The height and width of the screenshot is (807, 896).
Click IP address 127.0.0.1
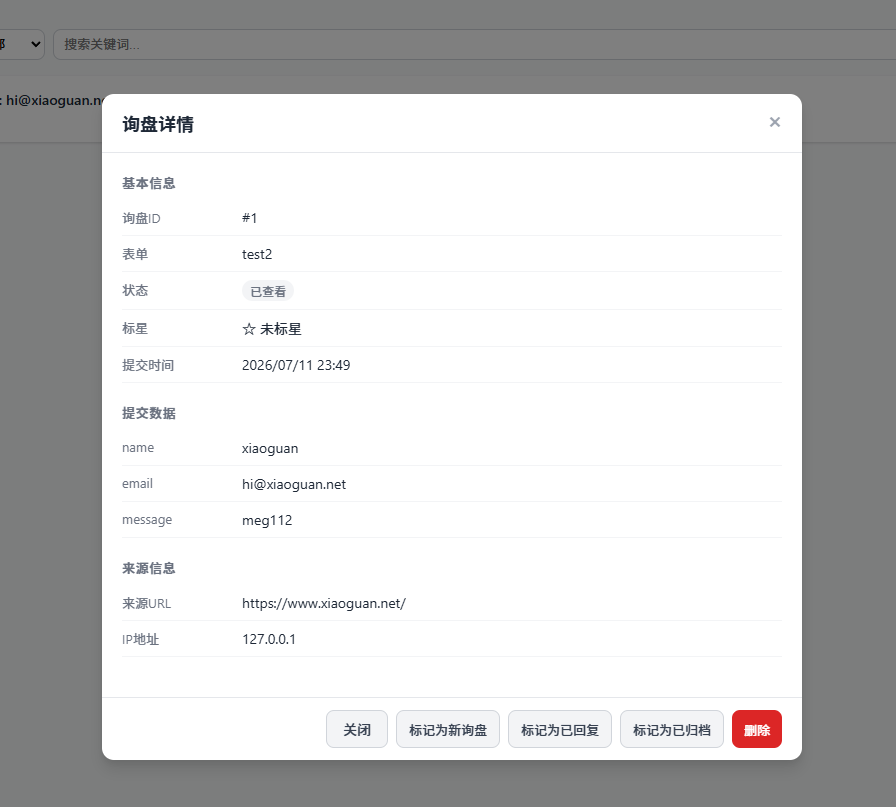tap(269, 639)
